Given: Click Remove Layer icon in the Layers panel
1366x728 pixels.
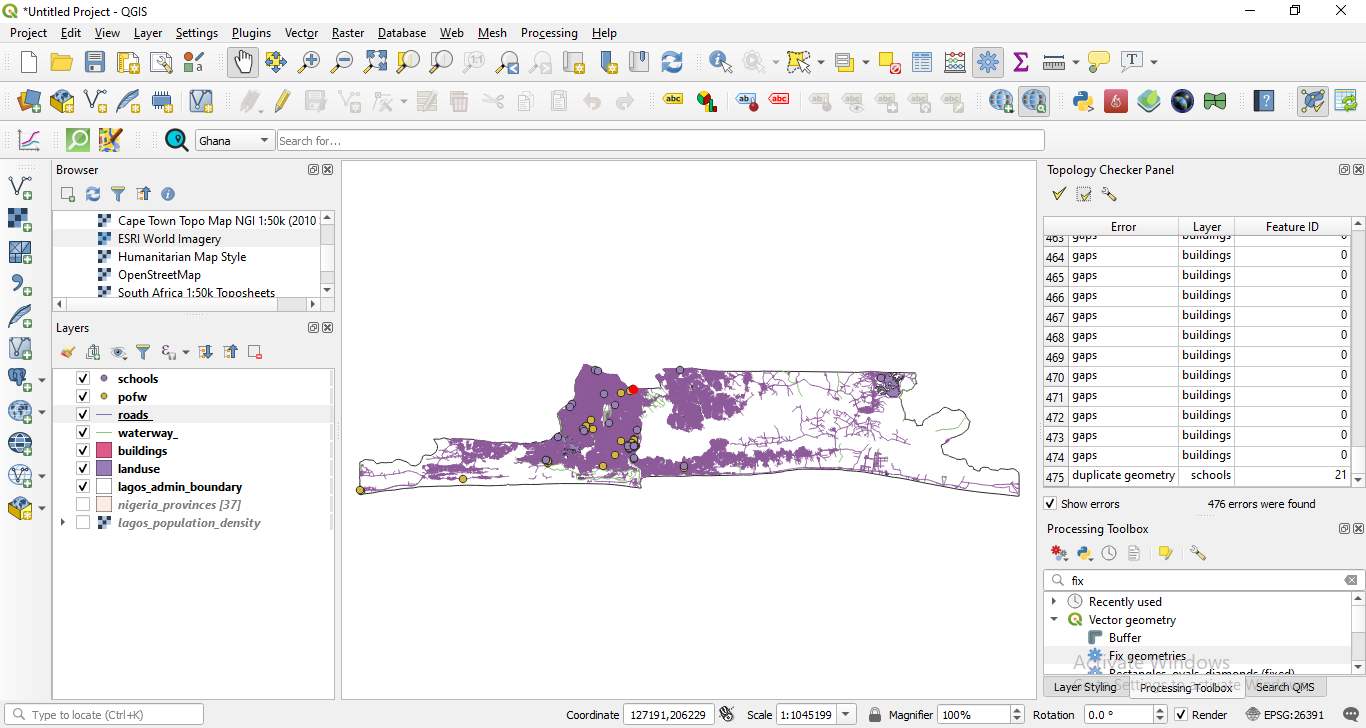Looking at the screenshot, I should pyautogui.click(x=255, y=352).
